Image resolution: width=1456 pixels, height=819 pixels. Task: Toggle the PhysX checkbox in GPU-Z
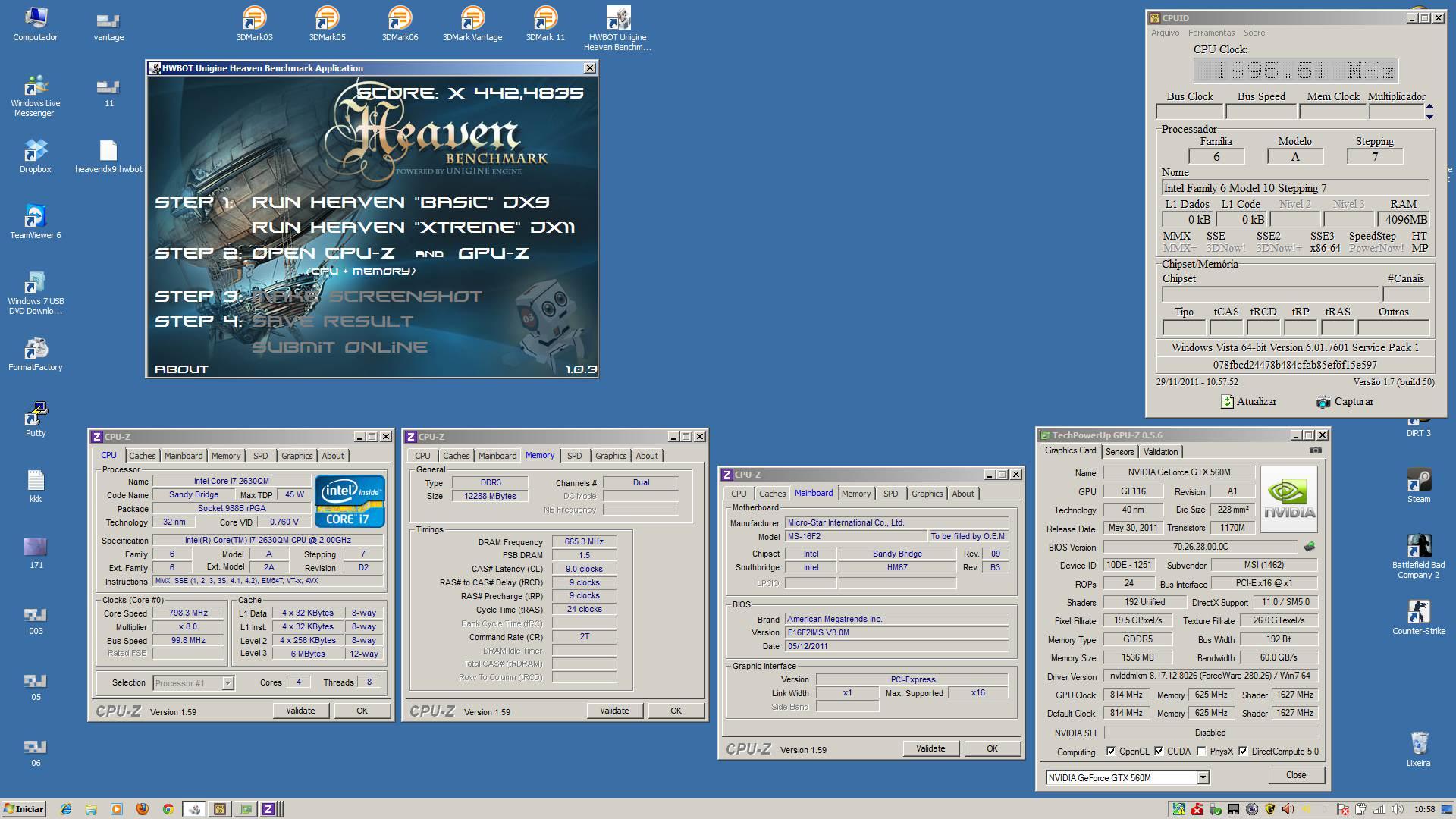point(1201,752)
